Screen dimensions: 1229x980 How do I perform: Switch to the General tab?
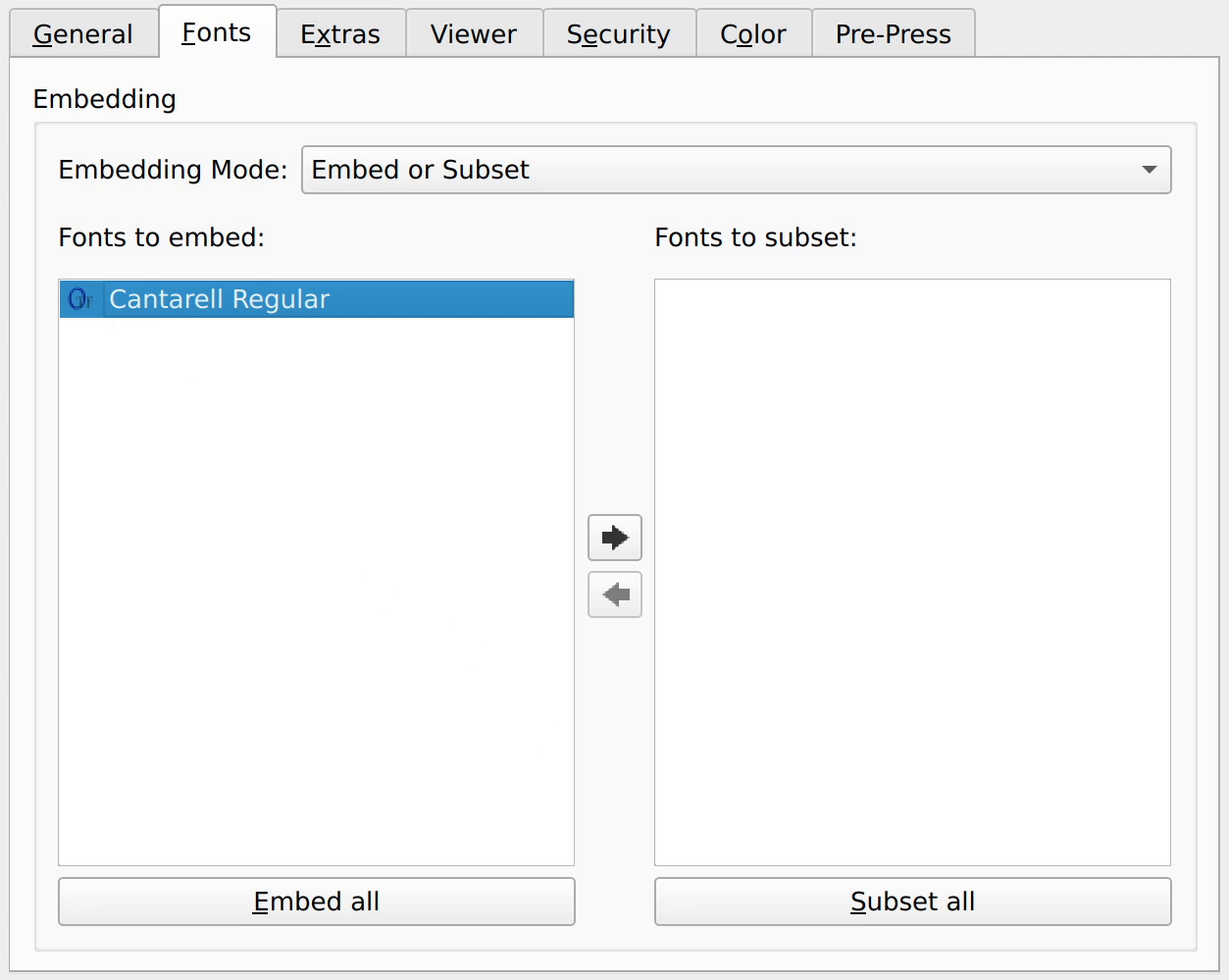click(83, 33)
